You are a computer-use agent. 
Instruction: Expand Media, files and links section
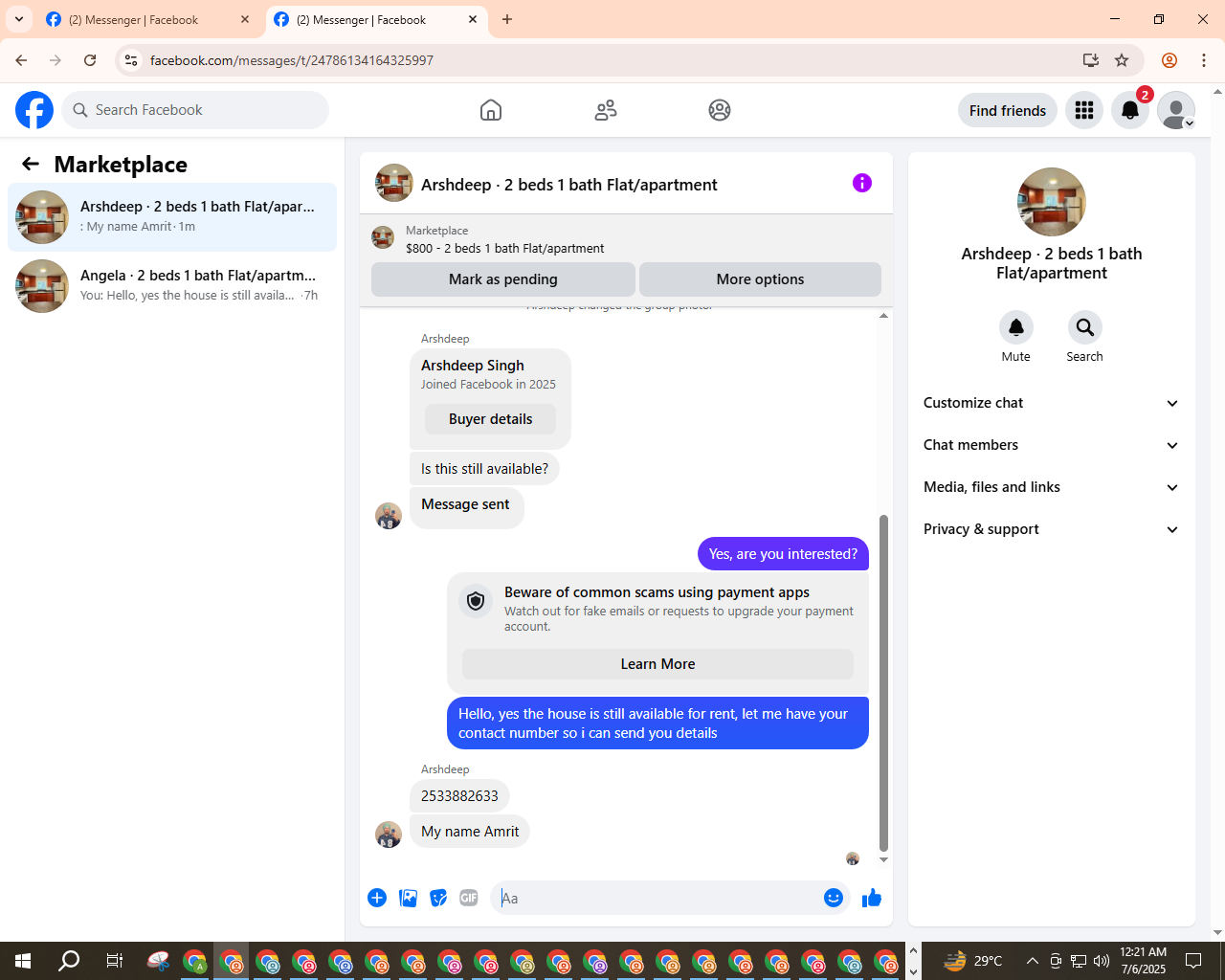[x=1052, y=487]
